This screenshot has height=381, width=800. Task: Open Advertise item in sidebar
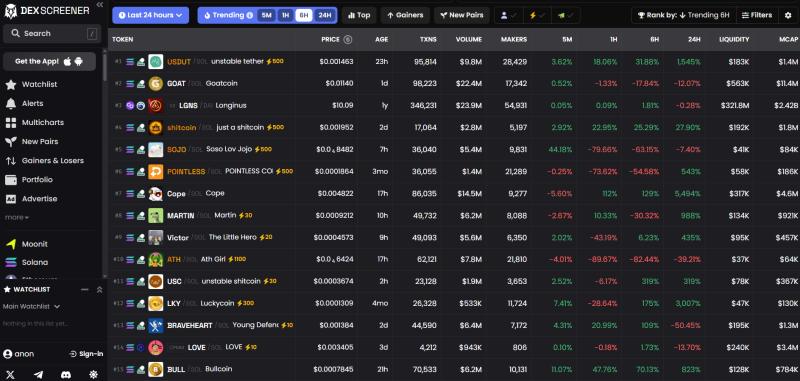pyautogui.click(x=32, y=199)
